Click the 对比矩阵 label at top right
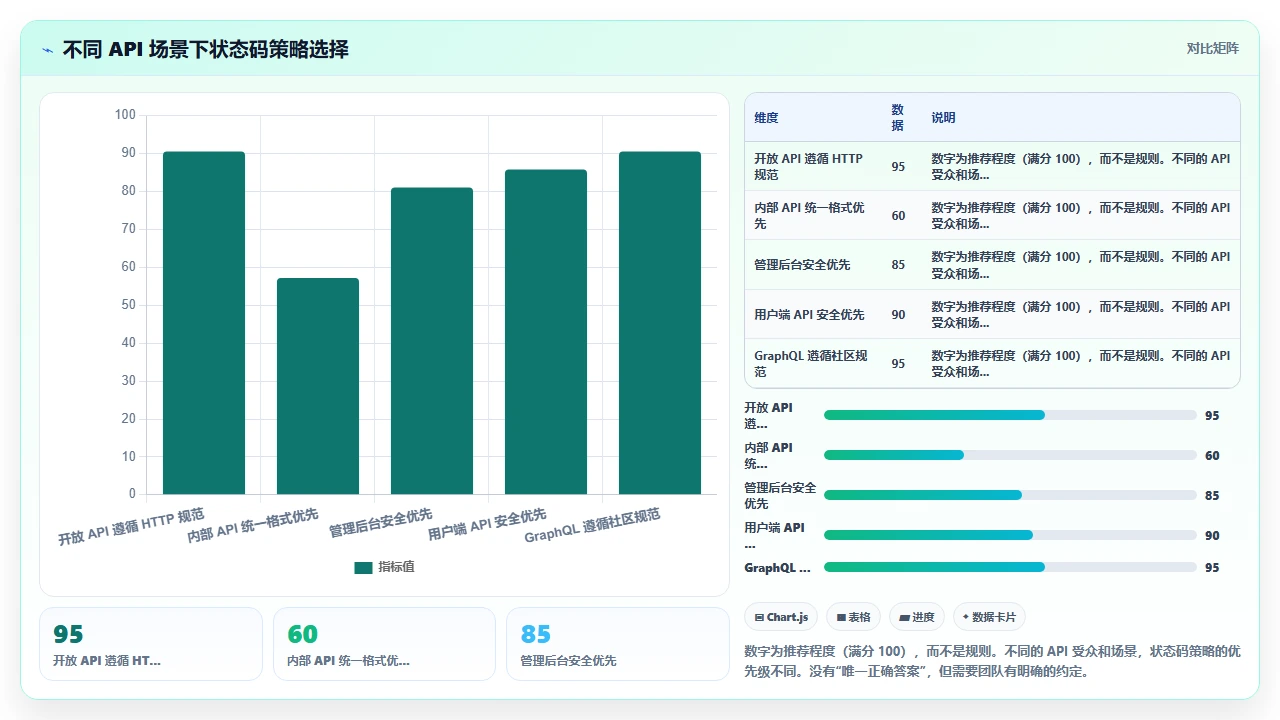Image resolution: width=1280 pixels, height=720 pixels. (1212, 48)
